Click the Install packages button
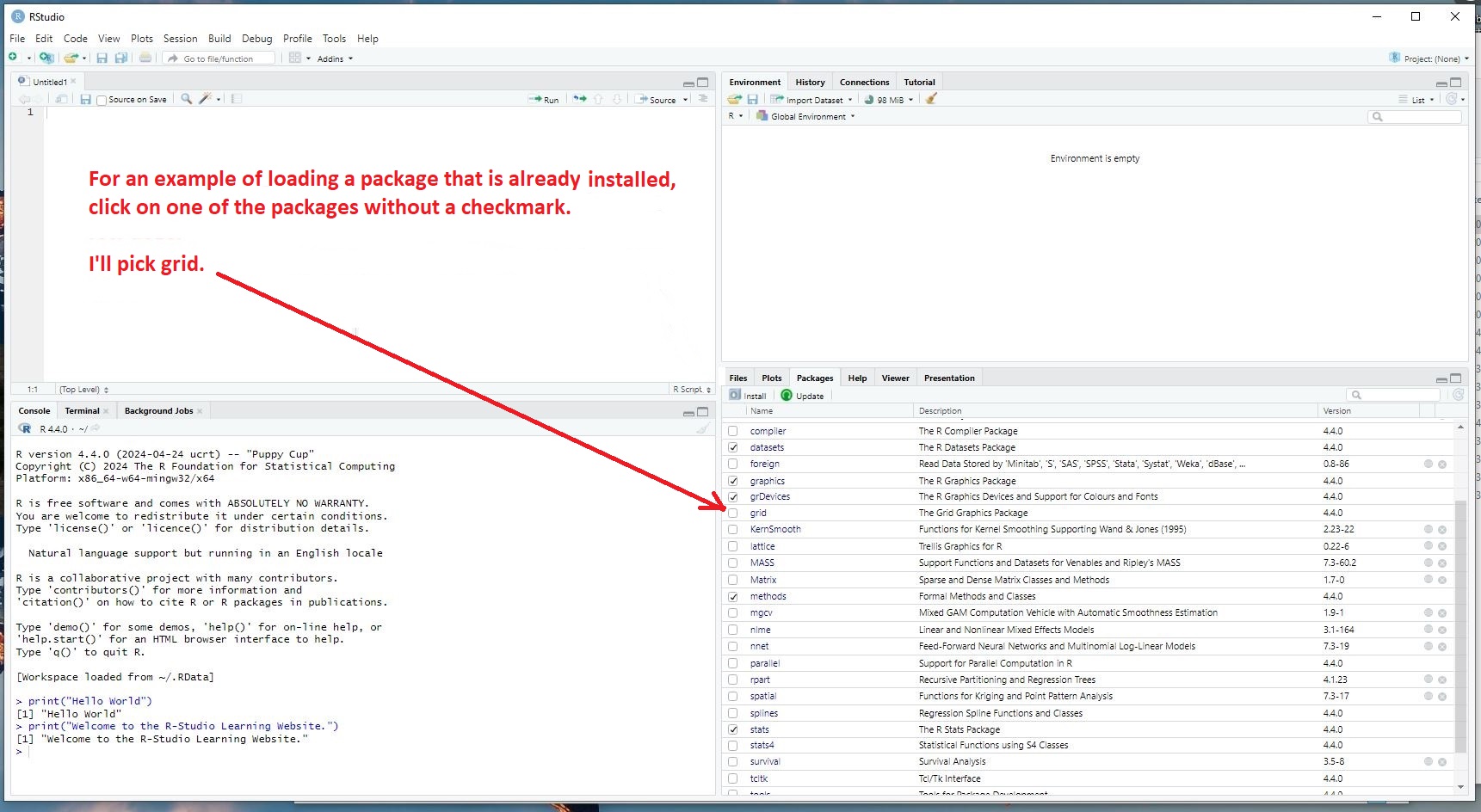Image resolution: width=1481 pixels, height=812 pixels. coord(748,396)
